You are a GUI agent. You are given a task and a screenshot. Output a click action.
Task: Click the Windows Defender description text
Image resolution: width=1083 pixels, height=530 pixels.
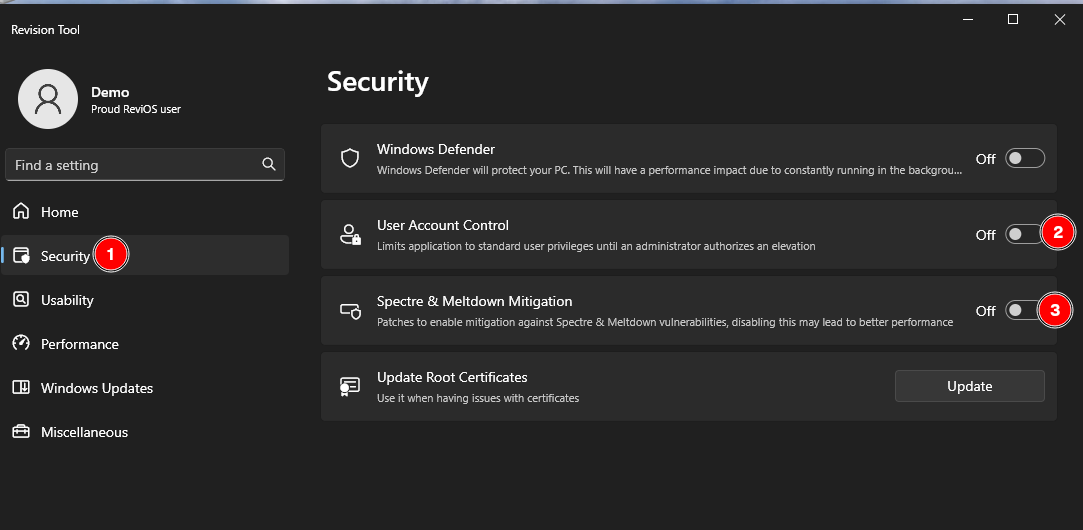click(x=669, y=169)
